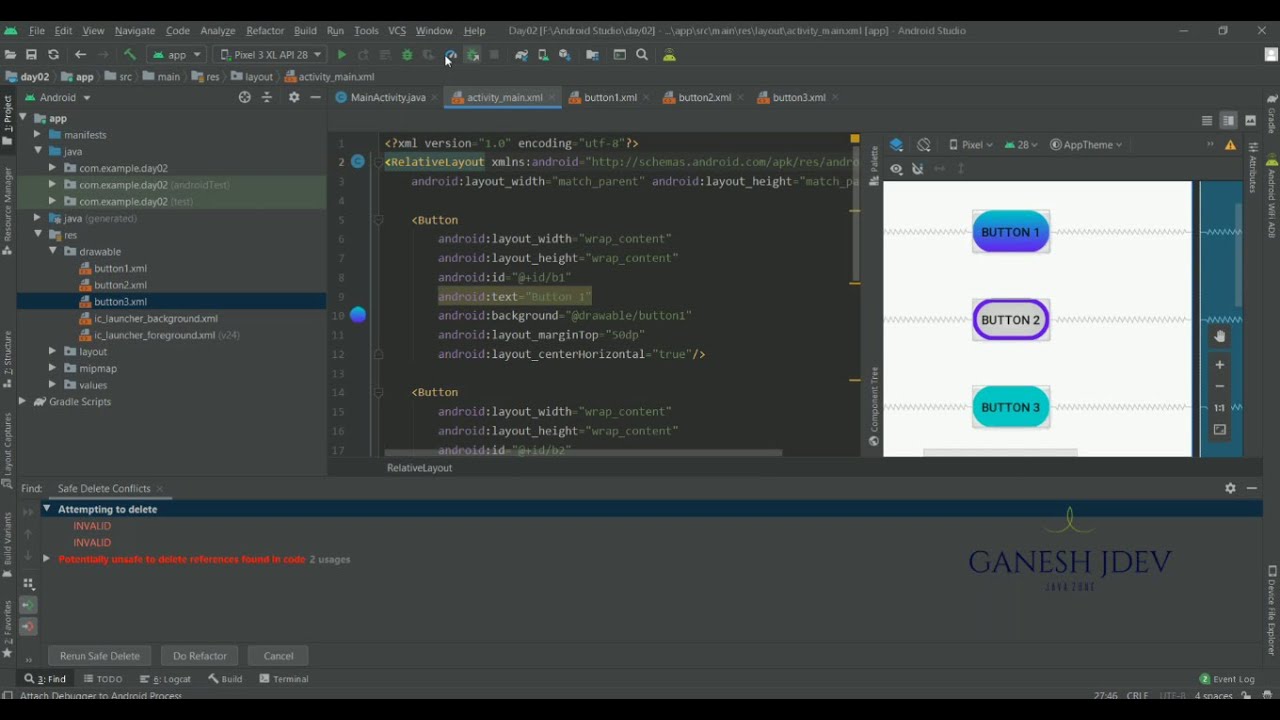Toggle the Component Tree side panel

click(874, 406)
